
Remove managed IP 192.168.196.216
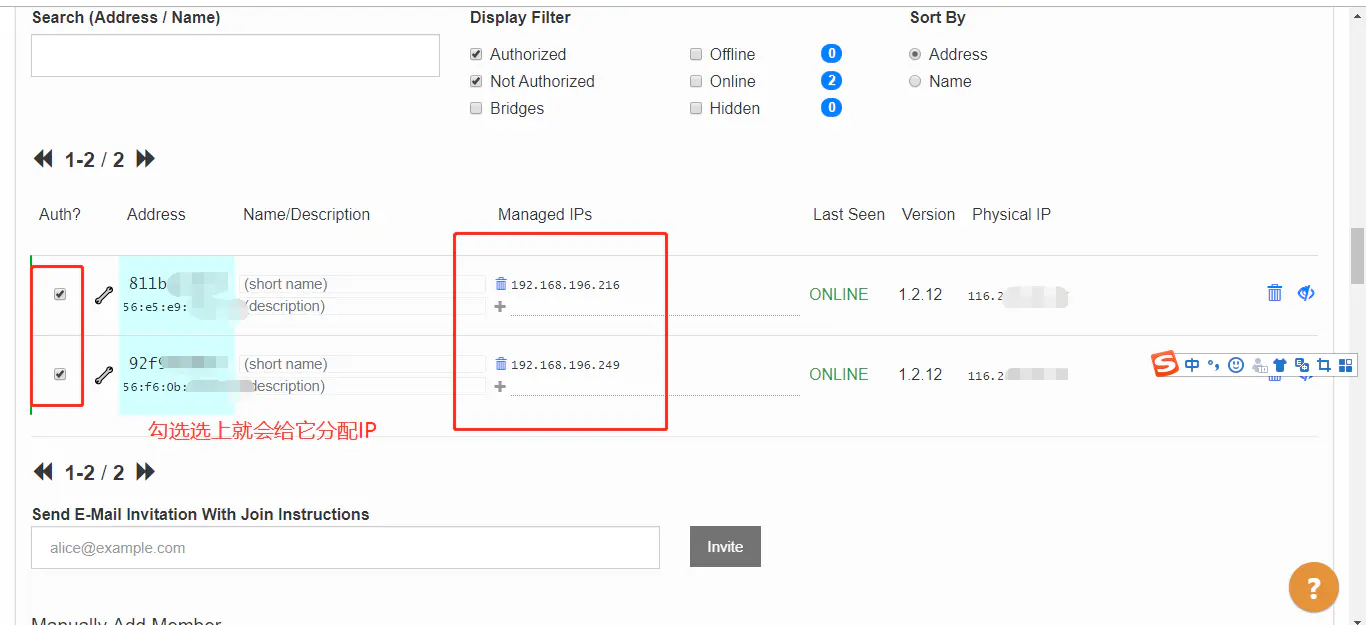[501, 284]
